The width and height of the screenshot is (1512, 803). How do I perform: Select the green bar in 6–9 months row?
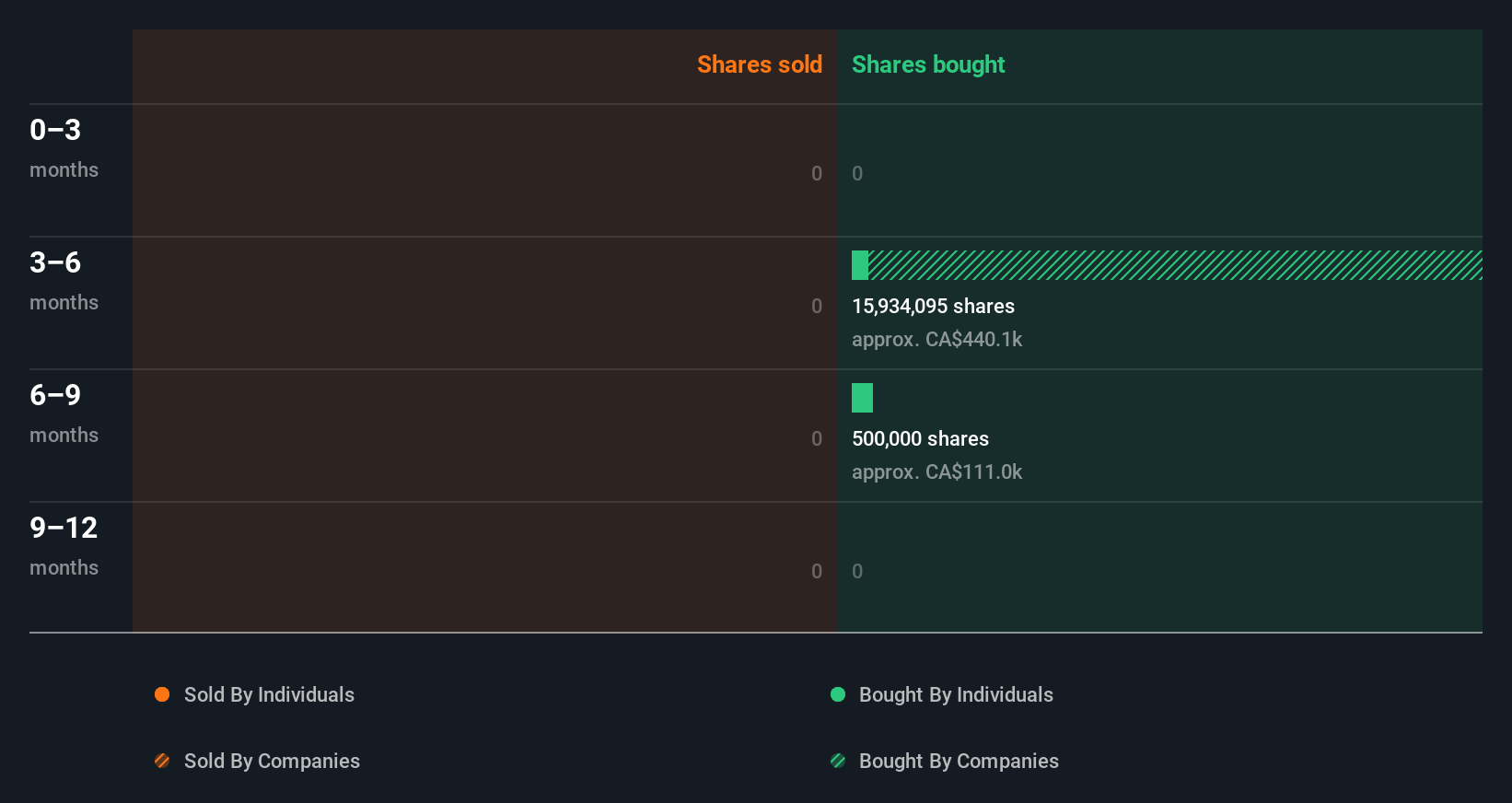click(x=862, y=398)
